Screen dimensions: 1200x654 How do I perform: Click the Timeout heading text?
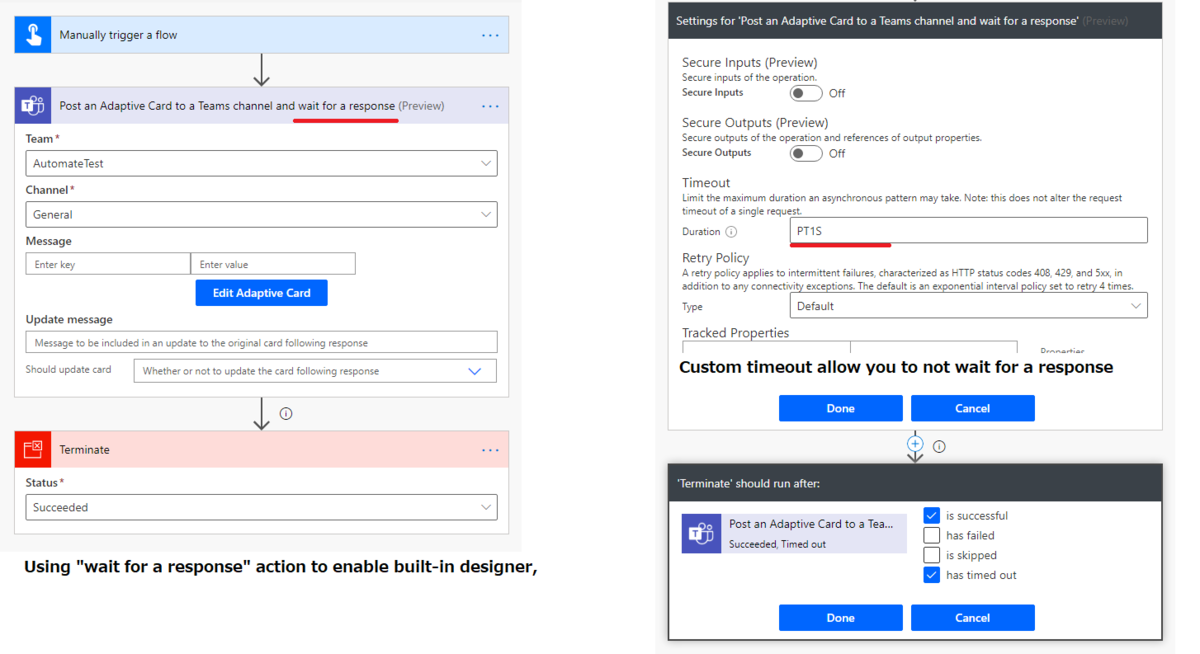706,183
